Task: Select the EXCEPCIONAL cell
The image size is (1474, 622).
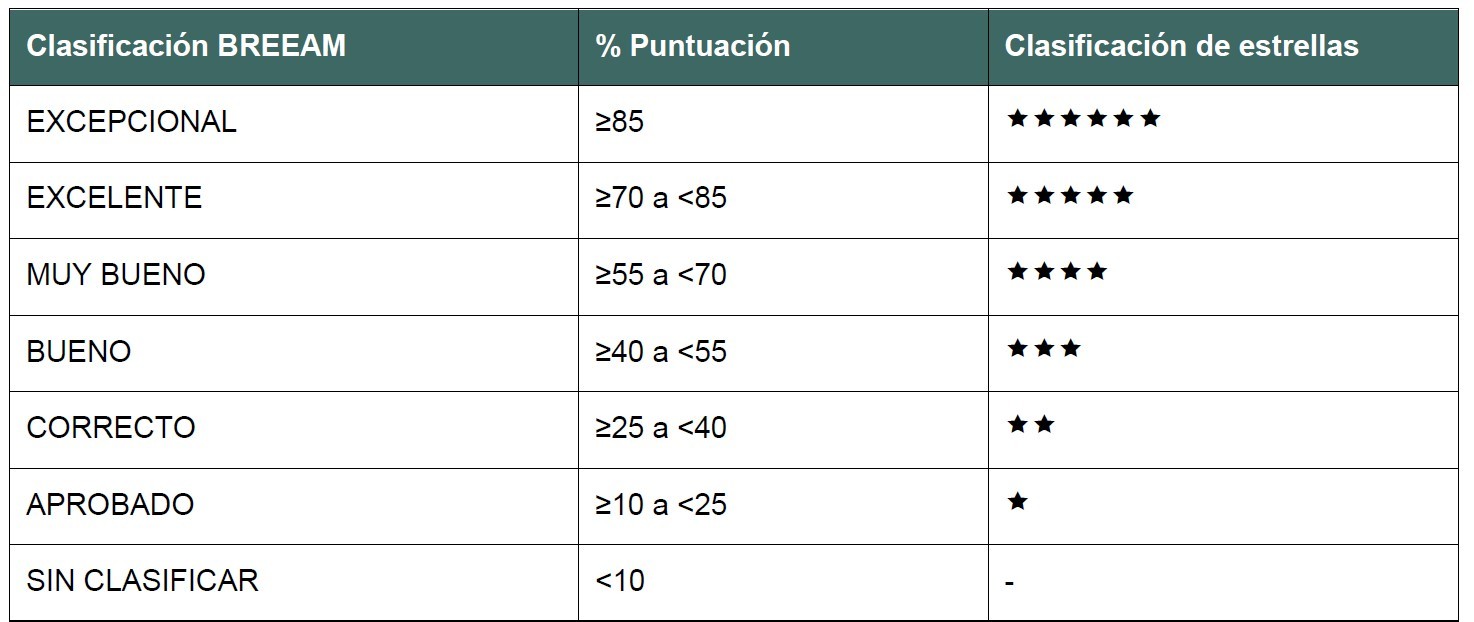Action: [x=294, y=124]
